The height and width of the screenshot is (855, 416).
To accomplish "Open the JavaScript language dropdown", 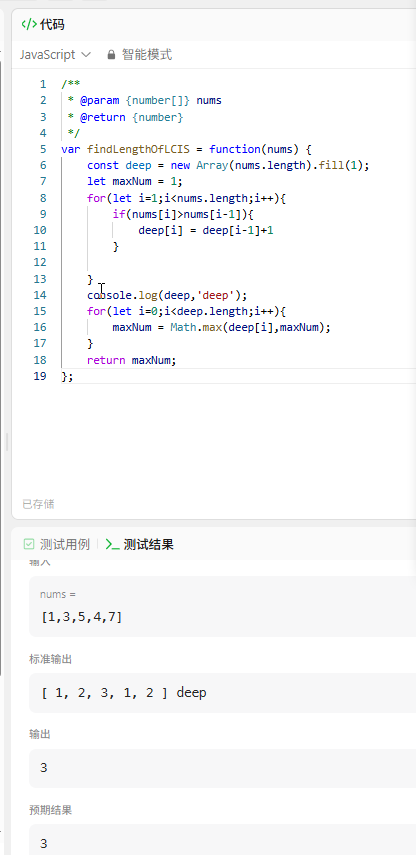I will (55, 55).
